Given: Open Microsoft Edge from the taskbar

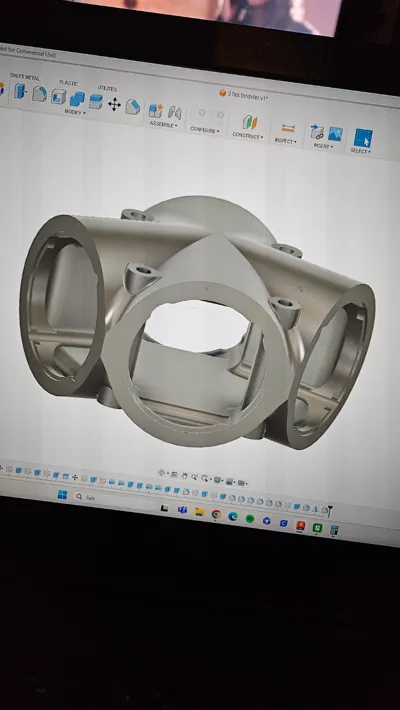Looking at the screenshot, I should point(233,516).
